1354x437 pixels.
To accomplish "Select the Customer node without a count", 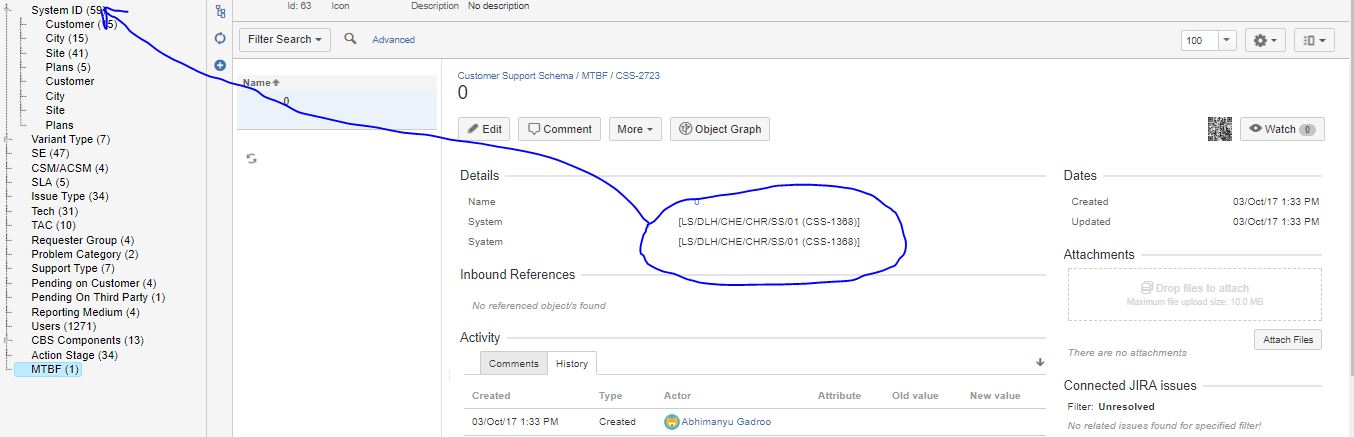I will click(x=70, y=81).
